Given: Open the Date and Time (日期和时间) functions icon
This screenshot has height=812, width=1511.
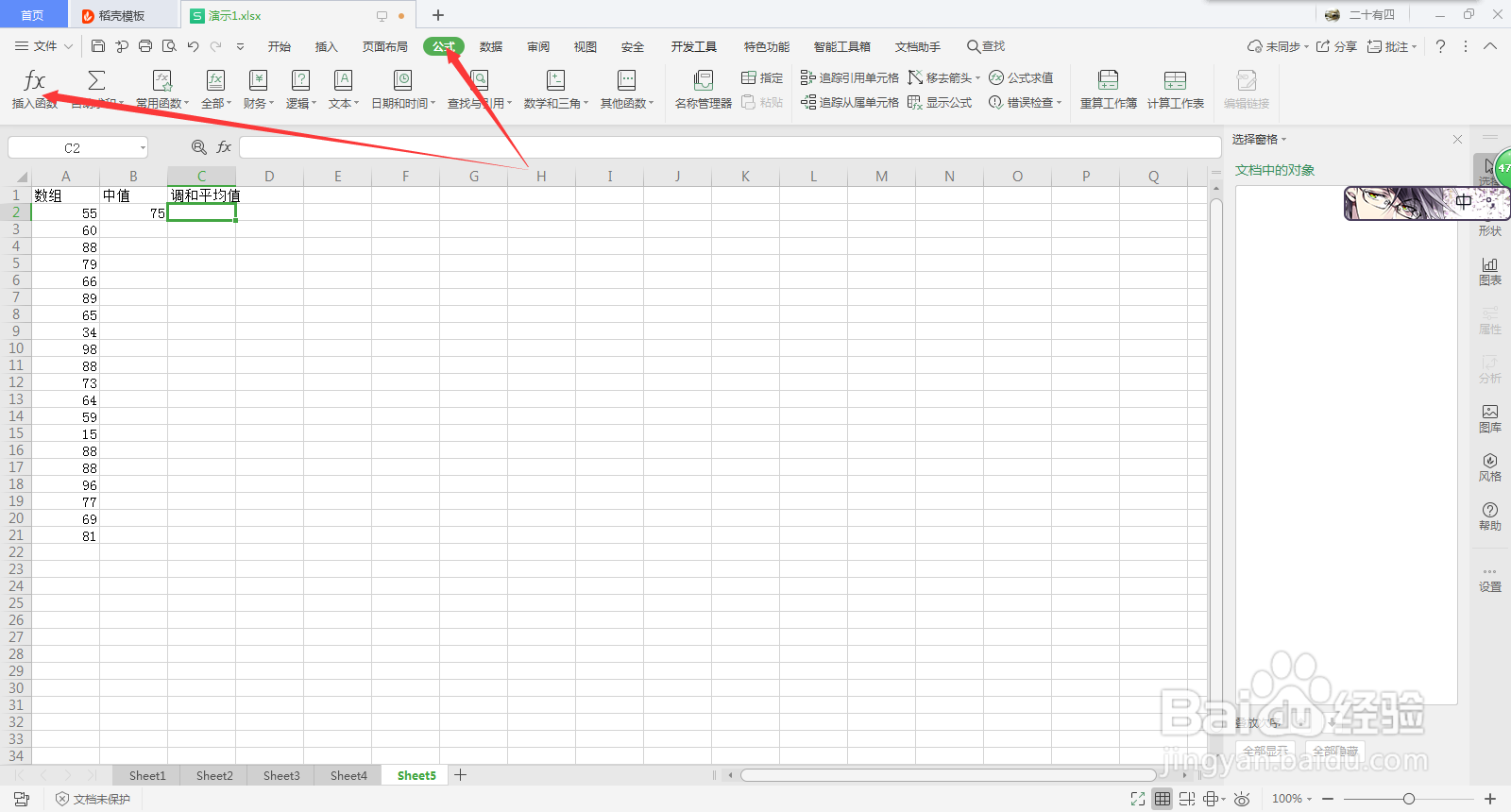Looking at the screenshot, I should coord(403,80).
